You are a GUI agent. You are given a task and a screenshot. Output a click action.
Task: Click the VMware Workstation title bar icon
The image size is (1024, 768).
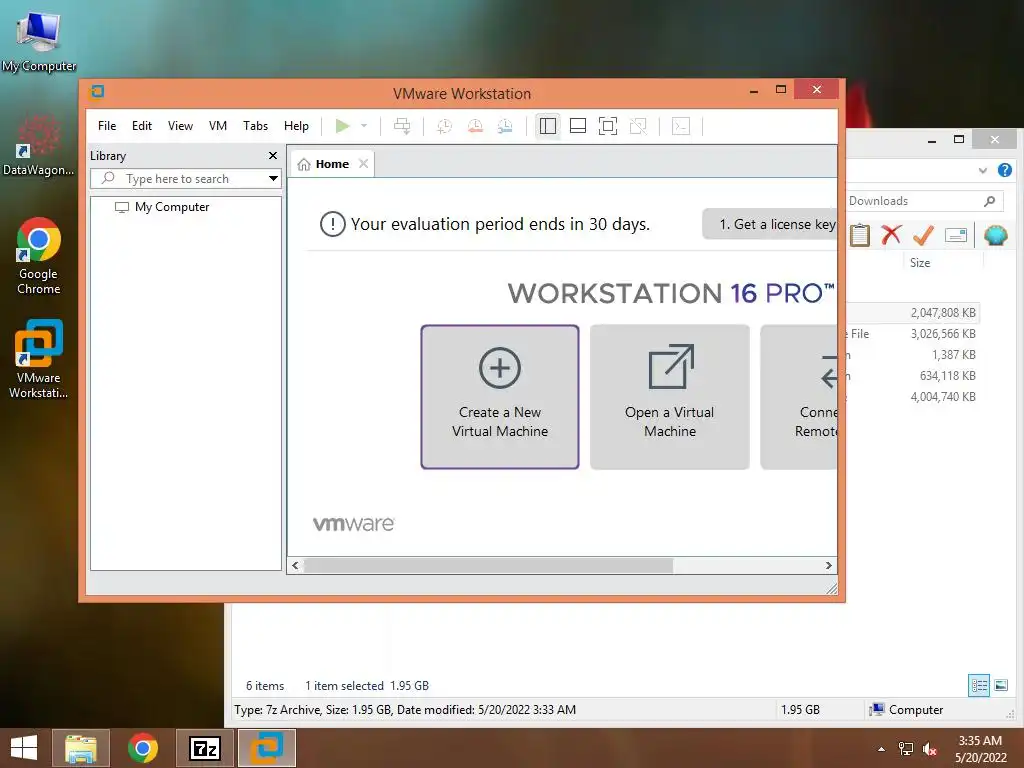point(97,91)
